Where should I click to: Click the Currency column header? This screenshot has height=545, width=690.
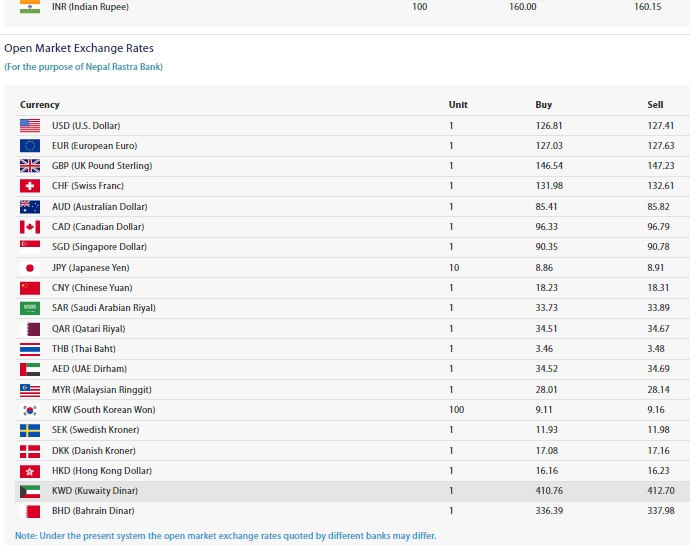(40, 105)
